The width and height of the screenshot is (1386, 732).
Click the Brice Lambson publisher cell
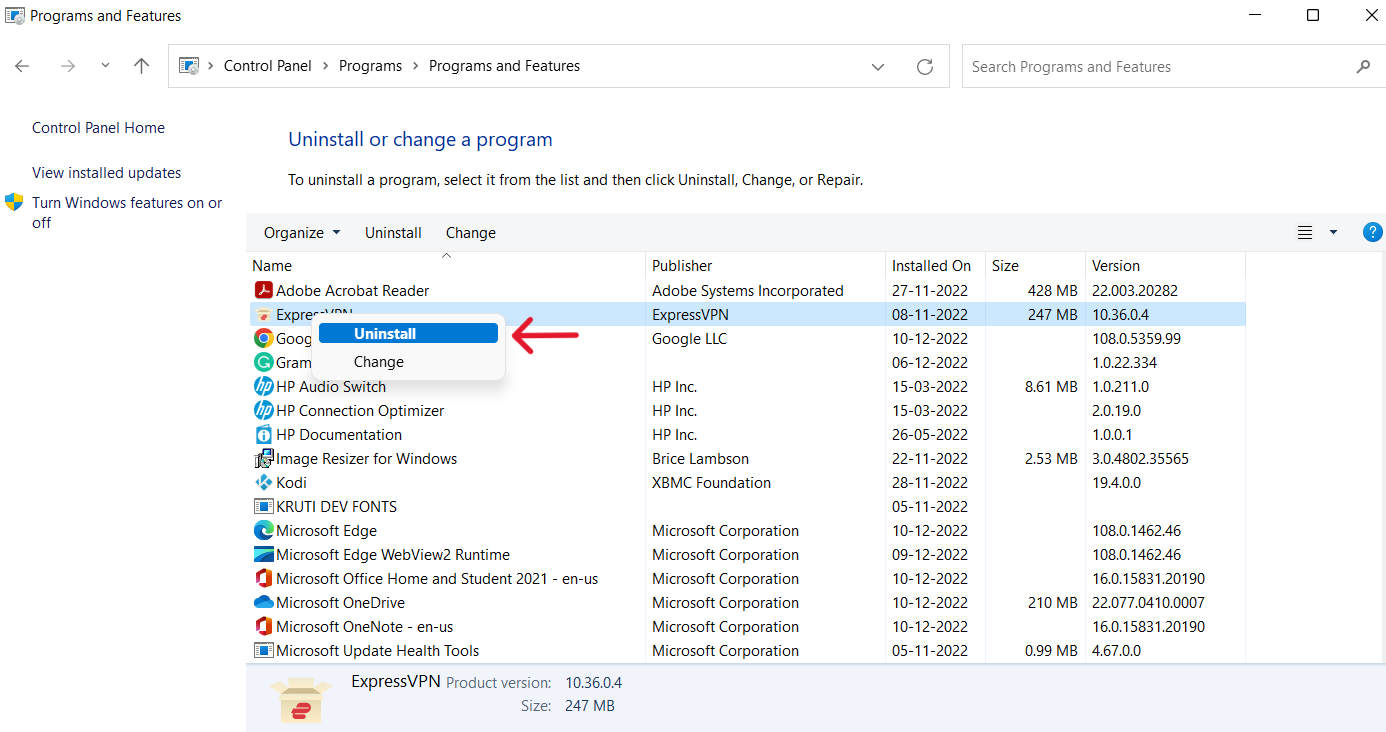[x=701, y=459]
